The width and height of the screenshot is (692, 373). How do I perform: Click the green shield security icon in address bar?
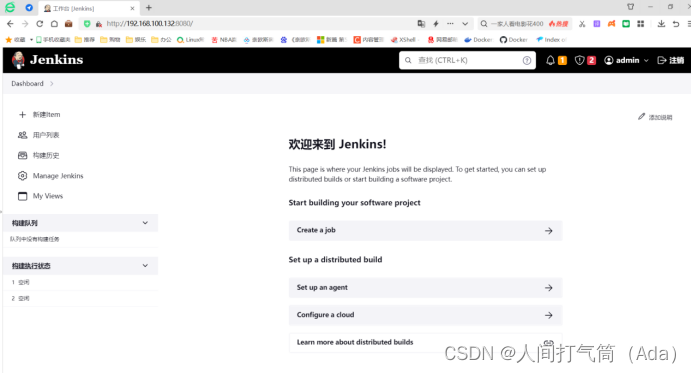(87, 24)
